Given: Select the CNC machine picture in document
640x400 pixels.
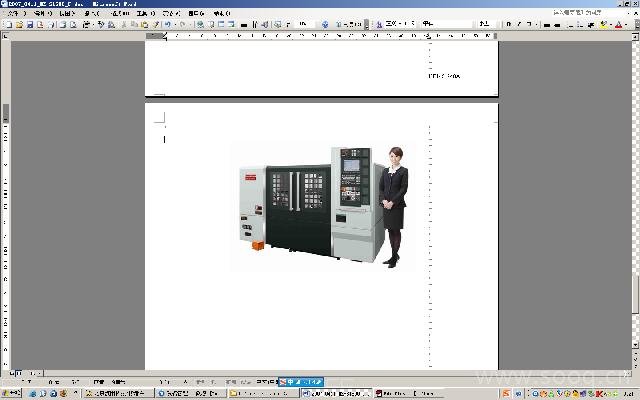Looking at the screenshot, I should 323,206.
